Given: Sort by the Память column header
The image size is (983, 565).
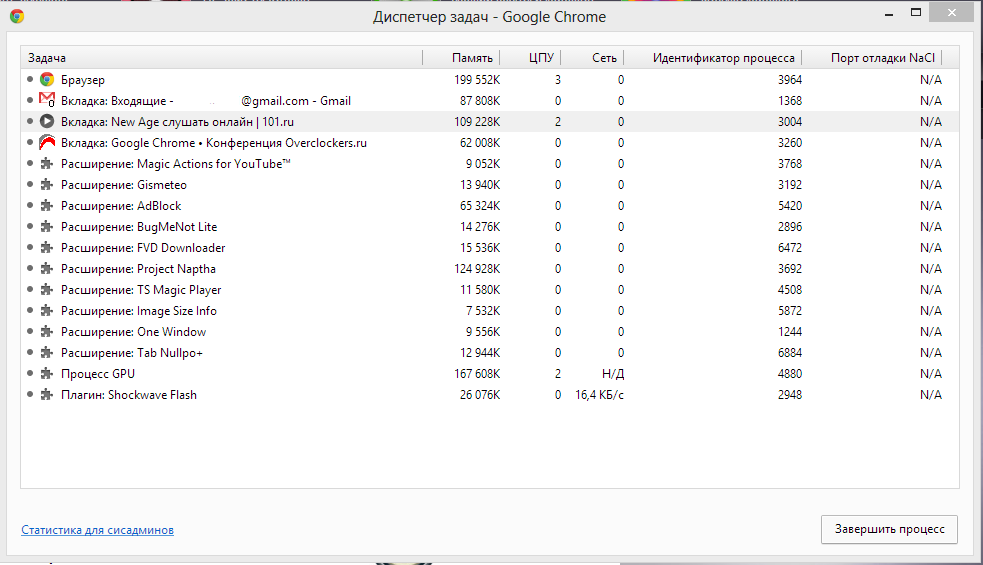Looking at the screenshot, I should point(461,58).
